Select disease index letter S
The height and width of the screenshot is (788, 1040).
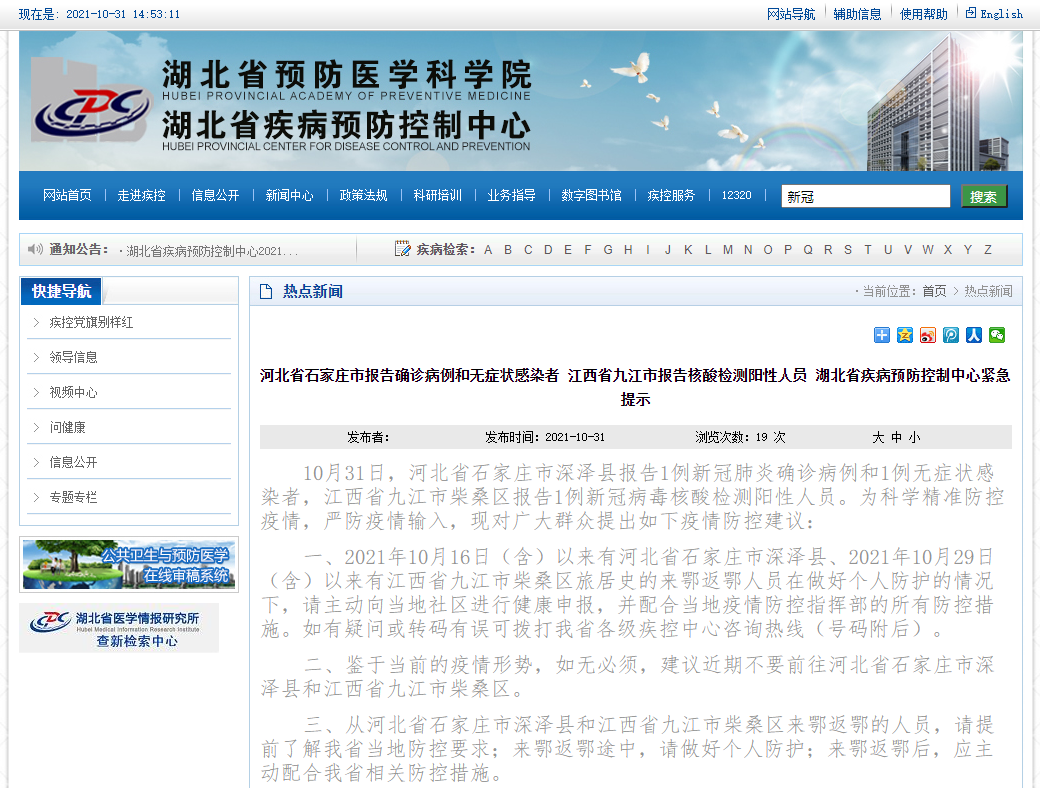848,250
